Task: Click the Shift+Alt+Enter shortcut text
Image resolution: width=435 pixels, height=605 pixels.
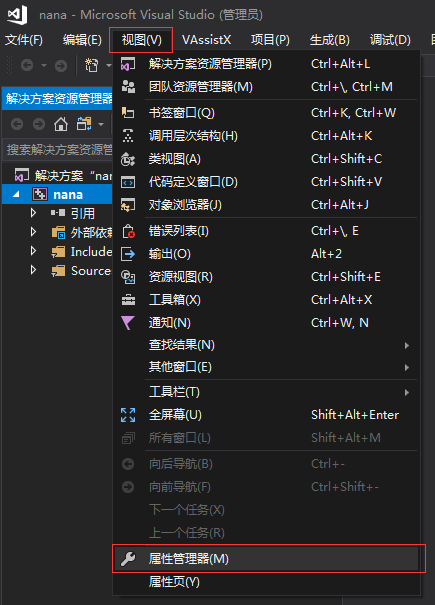Action: (355, 415)
